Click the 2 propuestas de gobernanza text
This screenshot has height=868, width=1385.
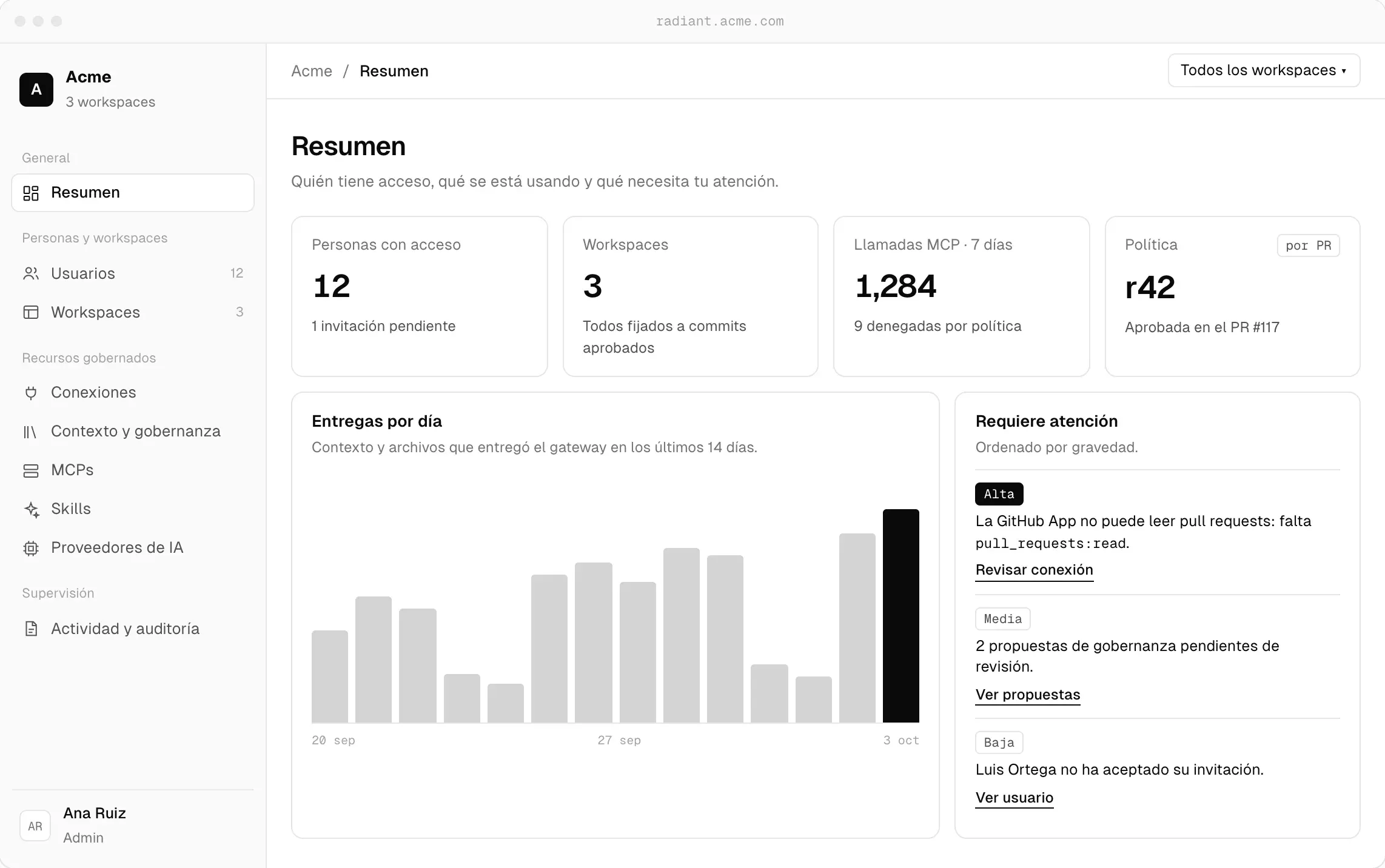[1127, 656]
